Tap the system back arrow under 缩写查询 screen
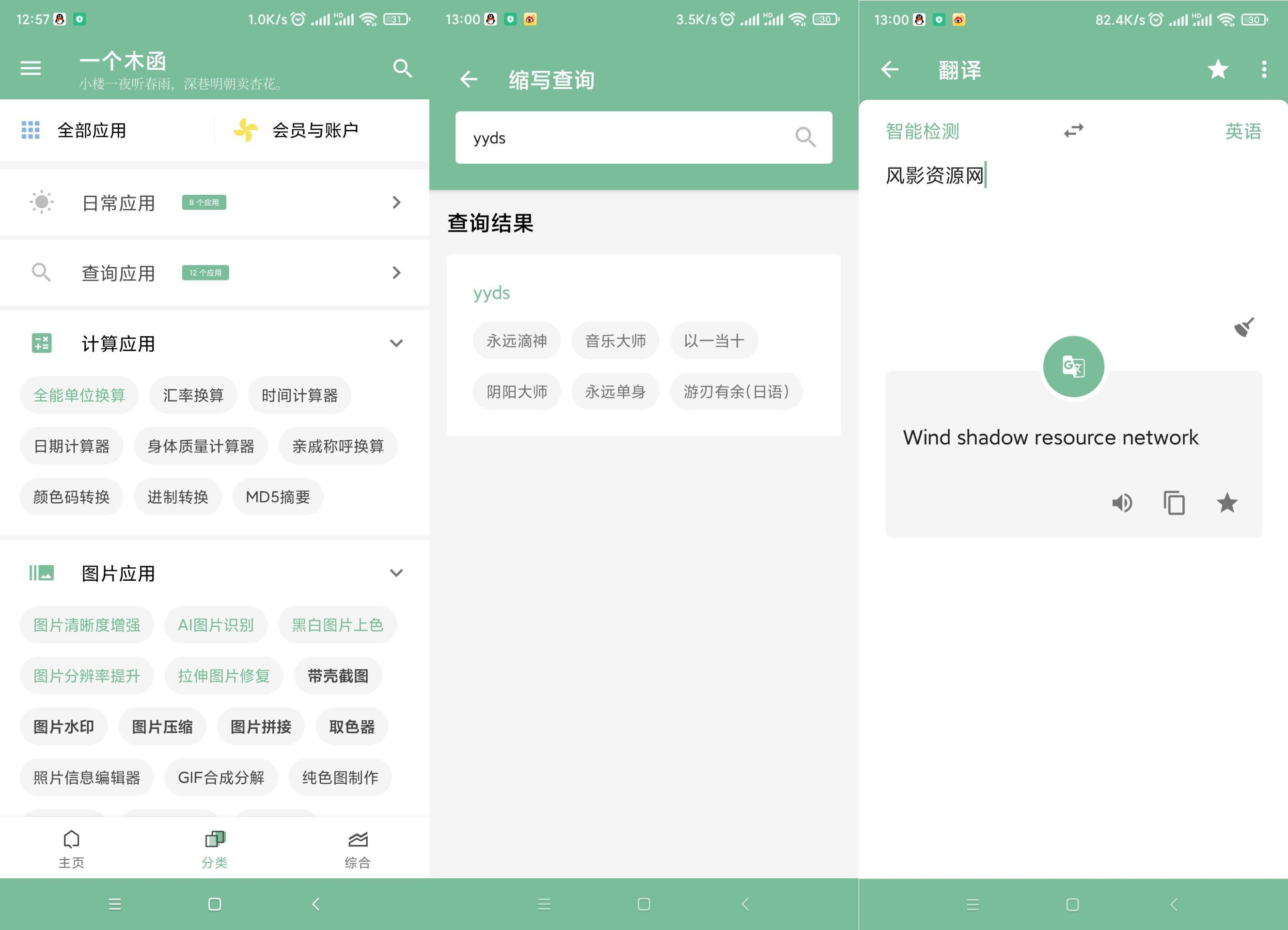Image resolution: width=1288 pixels, height=930 pixels. point(745,904)
